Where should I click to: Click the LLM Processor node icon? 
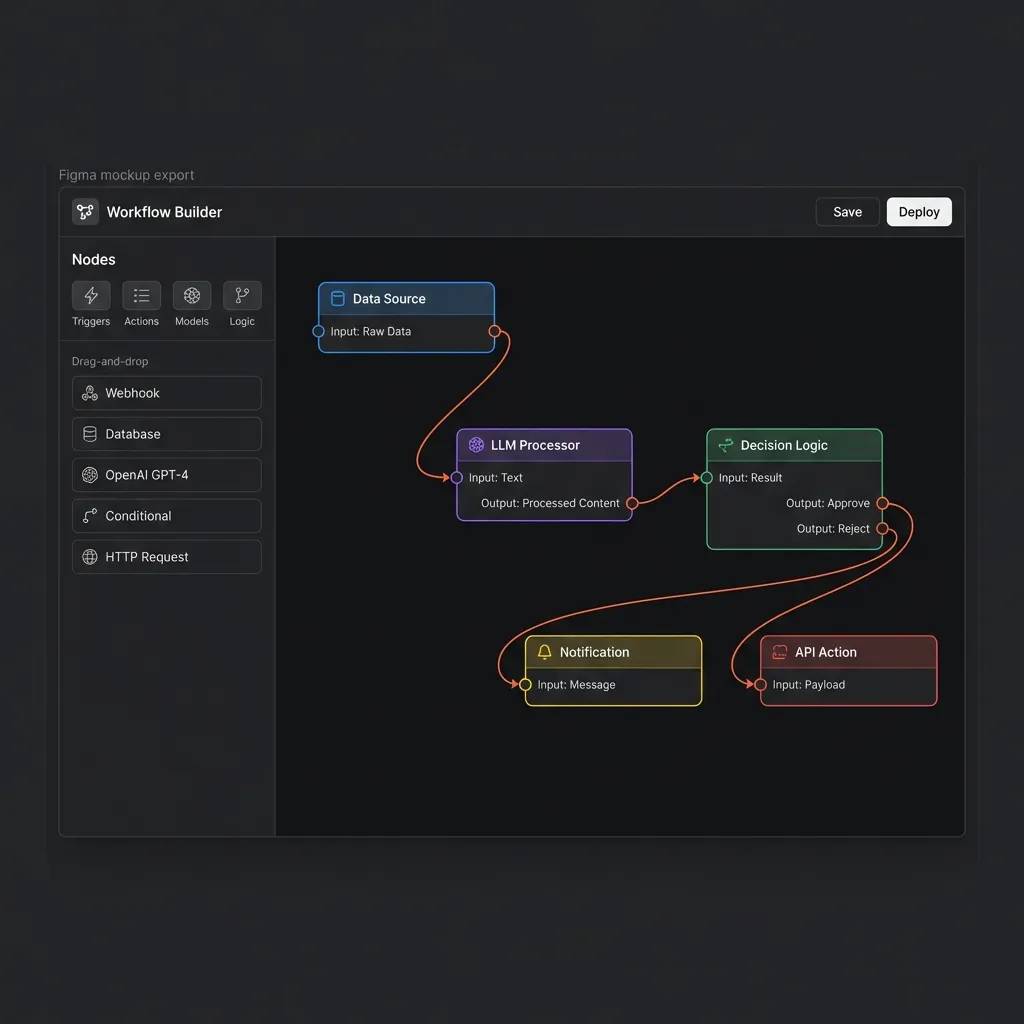[x=476, y=445]
